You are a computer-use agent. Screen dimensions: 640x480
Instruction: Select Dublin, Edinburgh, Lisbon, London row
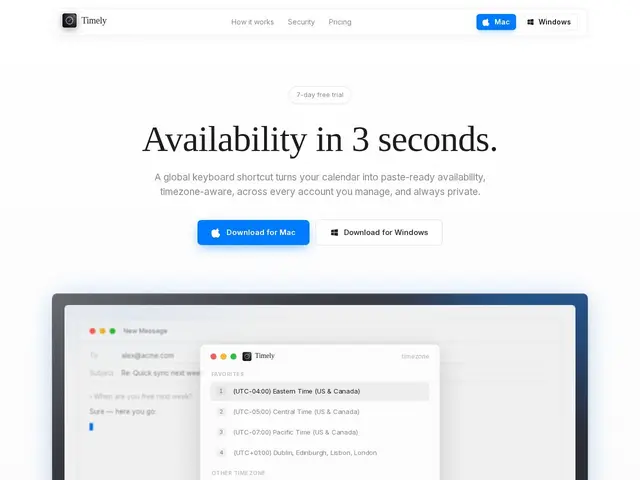point(320,453)
